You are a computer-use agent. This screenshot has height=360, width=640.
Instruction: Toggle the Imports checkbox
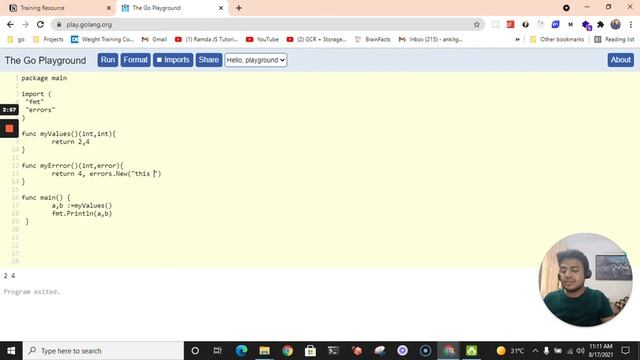click(173, 60)
